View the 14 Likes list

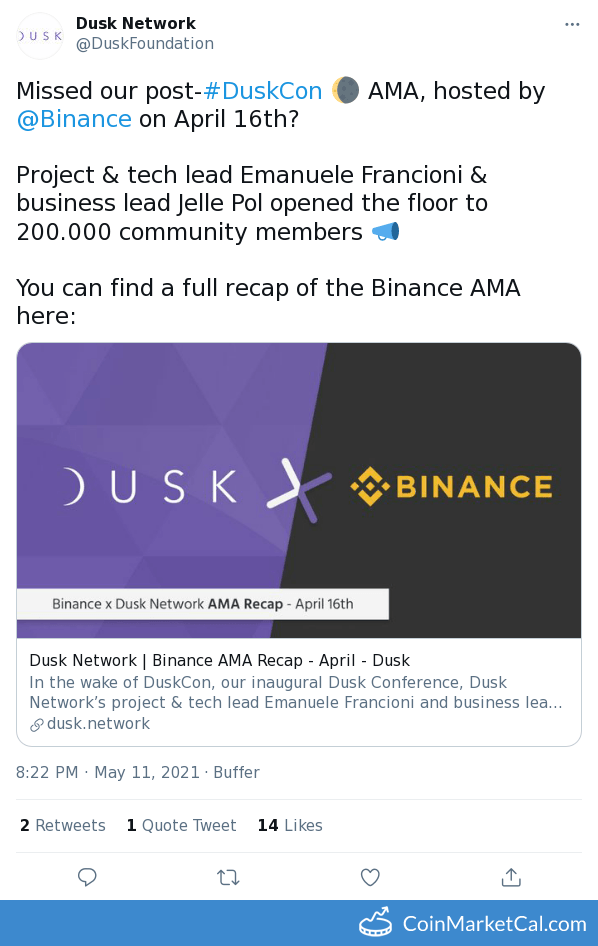click(290, 825)
